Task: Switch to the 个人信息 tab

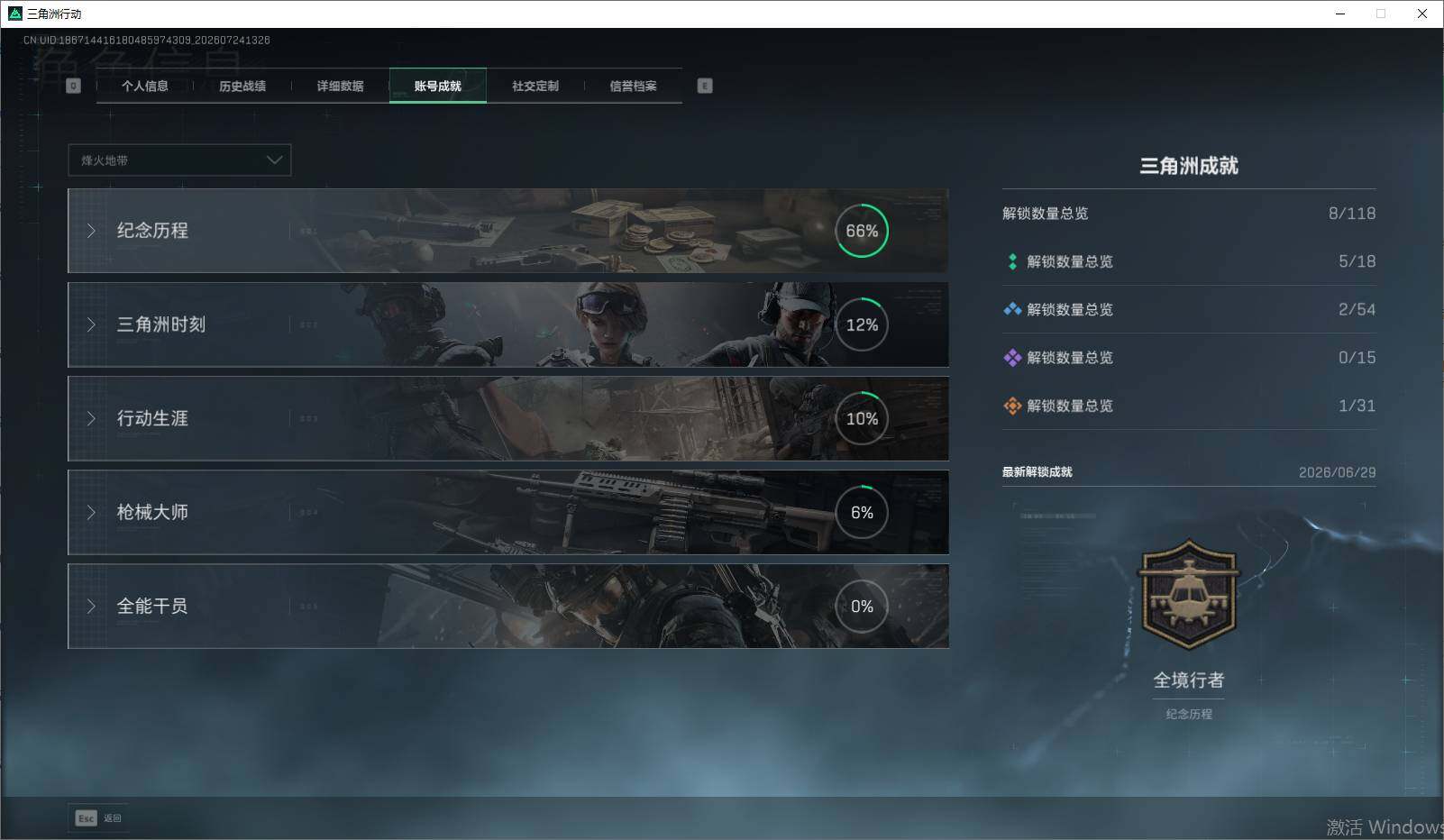Action: point(145,86)
